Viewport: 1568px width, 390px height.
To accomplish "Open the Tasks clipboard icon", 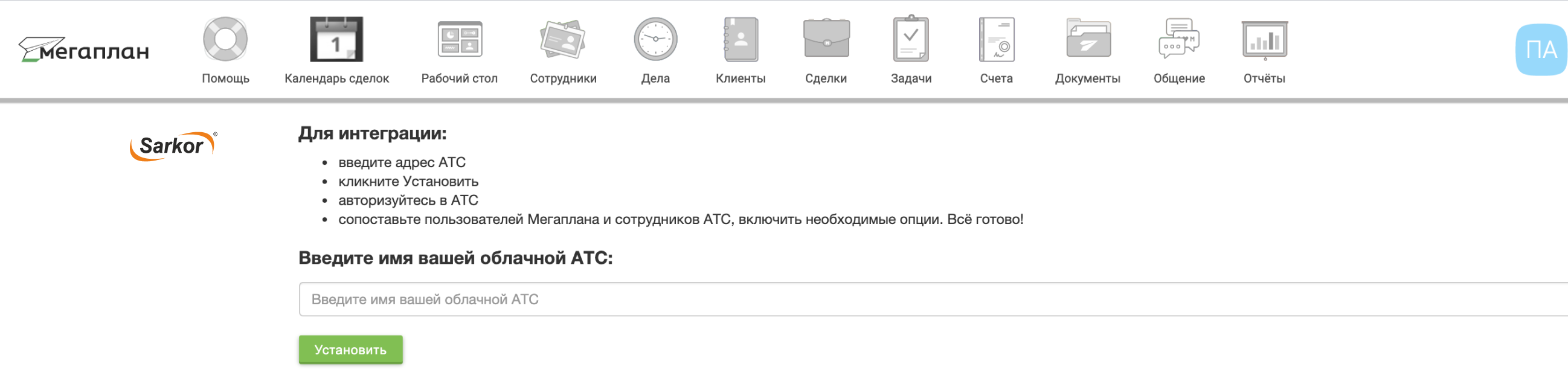I will (911, 40).
